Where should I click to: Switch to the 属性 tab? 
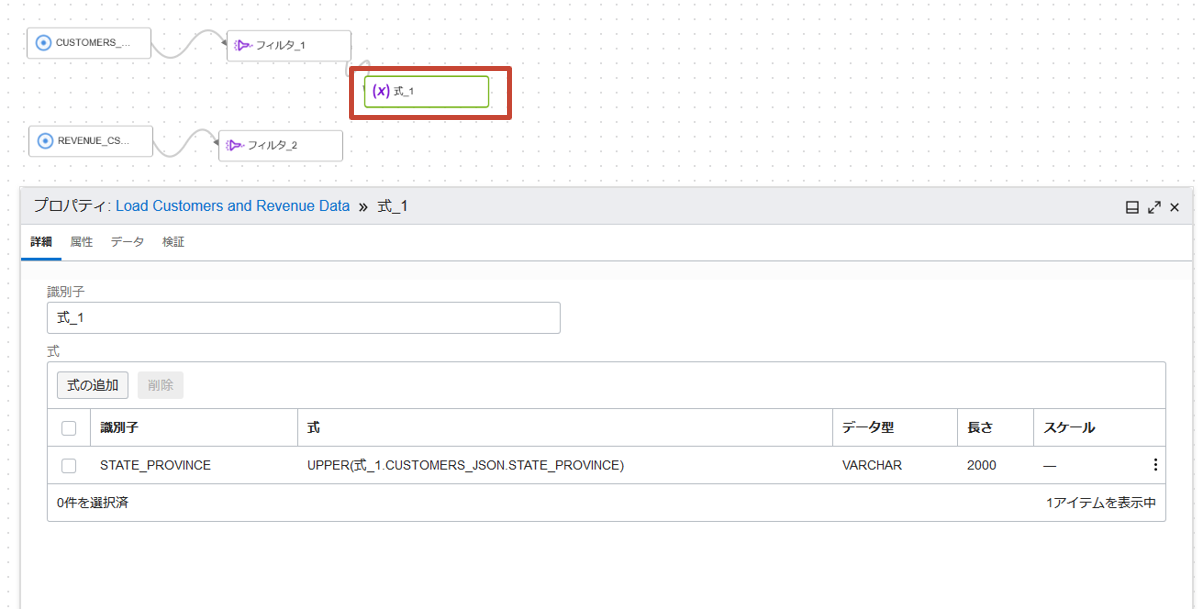pos(81,242)
